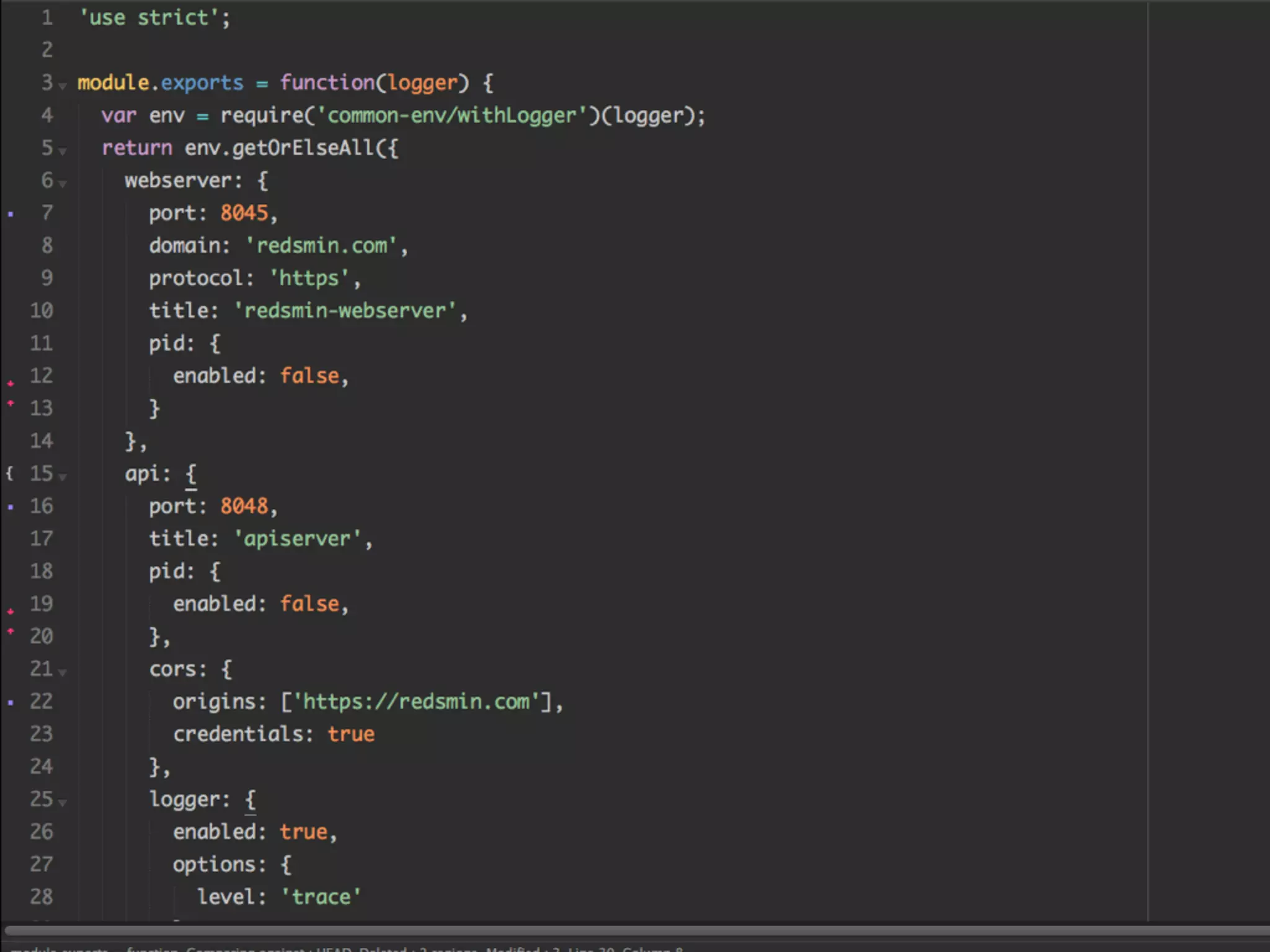Collapse the cors block on line 21
1270x952 pixels.
click(x=62, y=672)
